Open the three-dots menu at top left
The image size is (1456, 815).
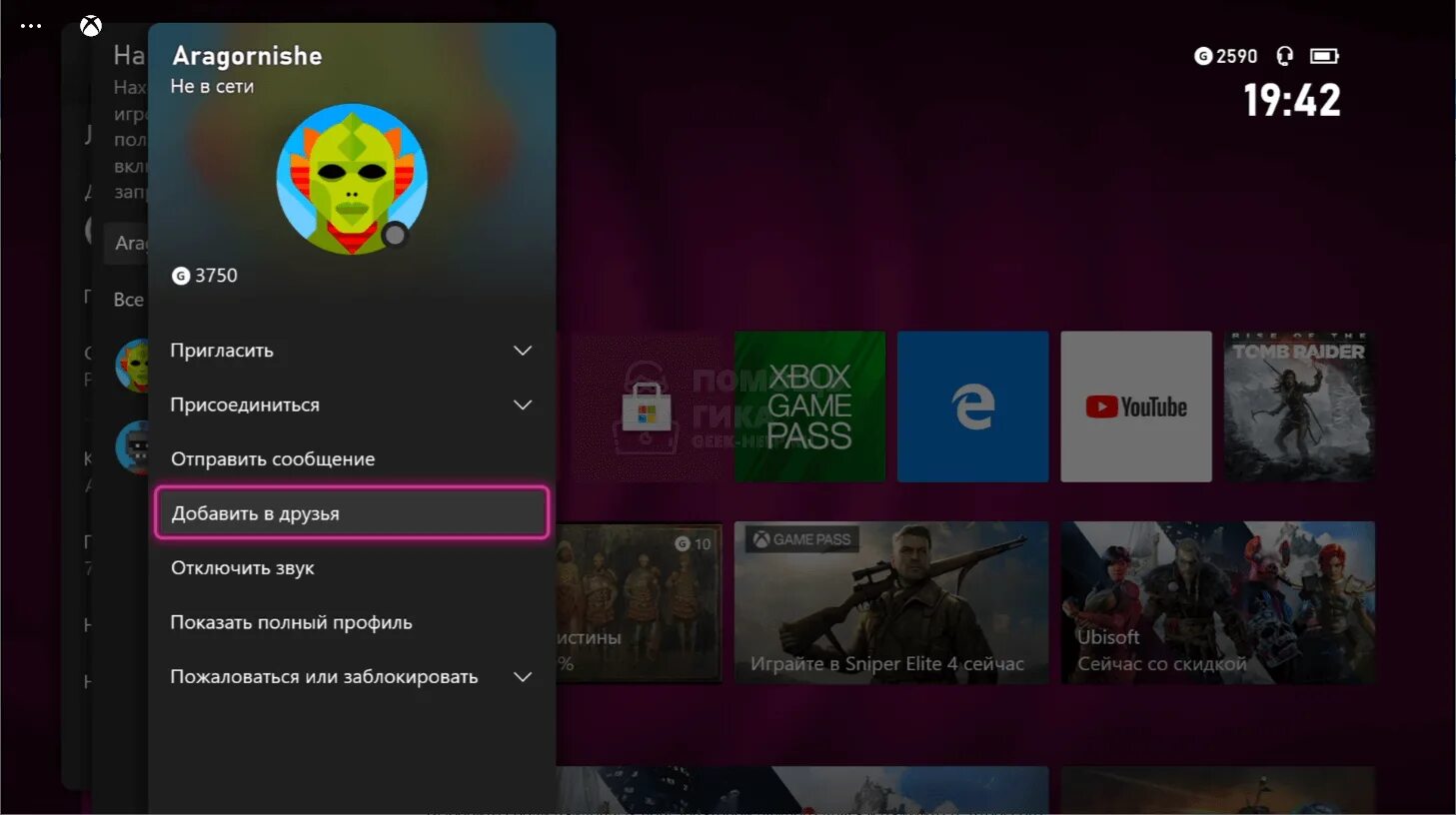pos(31,26)
